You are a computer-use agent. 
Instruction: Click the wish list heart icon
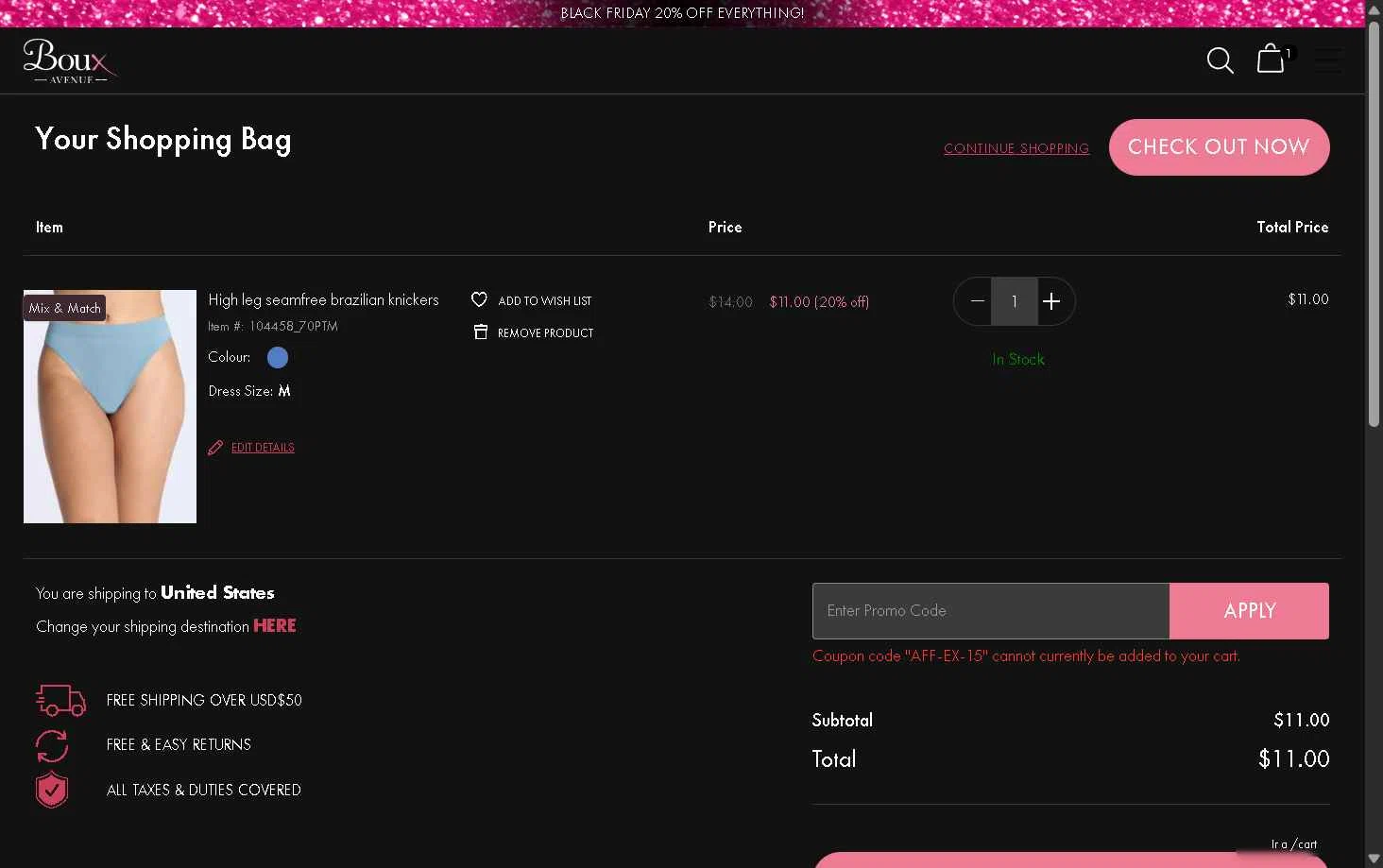click(x=479, y=299)
